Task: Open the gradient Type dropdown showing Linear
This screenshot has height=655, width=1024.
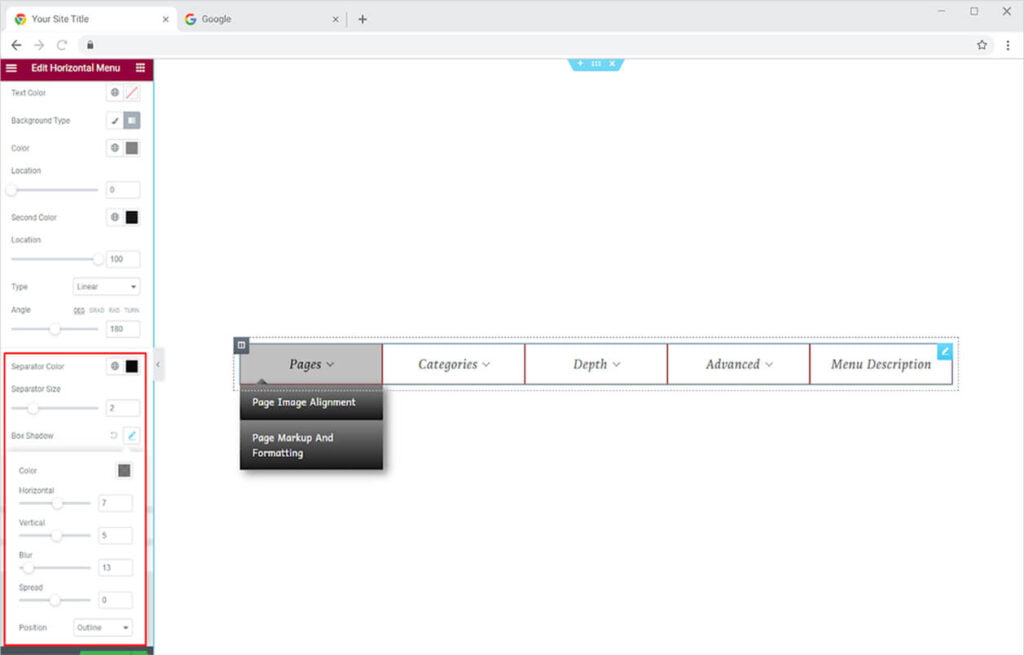Action: (x=106, y=287)
